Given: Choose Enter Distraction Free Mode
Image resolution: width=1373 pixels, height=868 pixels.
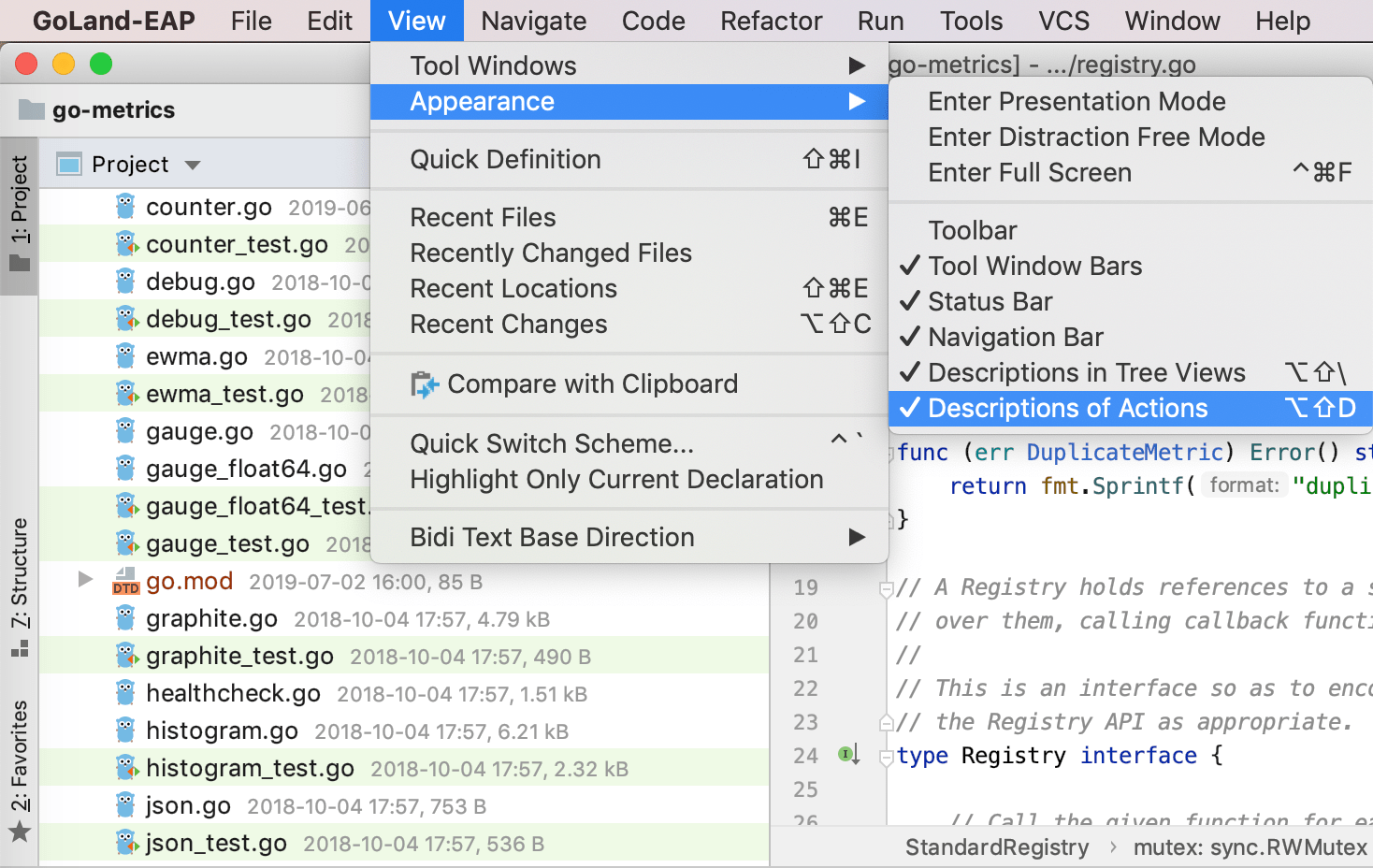Looking at the screenshot, I should (1131, 137).
